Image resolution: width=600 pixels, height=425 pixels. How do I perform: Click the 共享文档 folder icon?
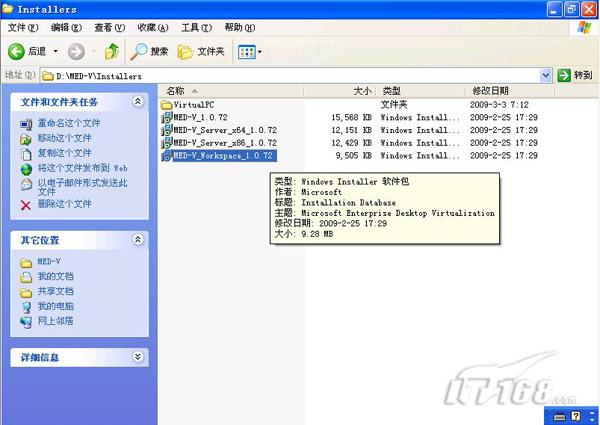tap(26, 293)
